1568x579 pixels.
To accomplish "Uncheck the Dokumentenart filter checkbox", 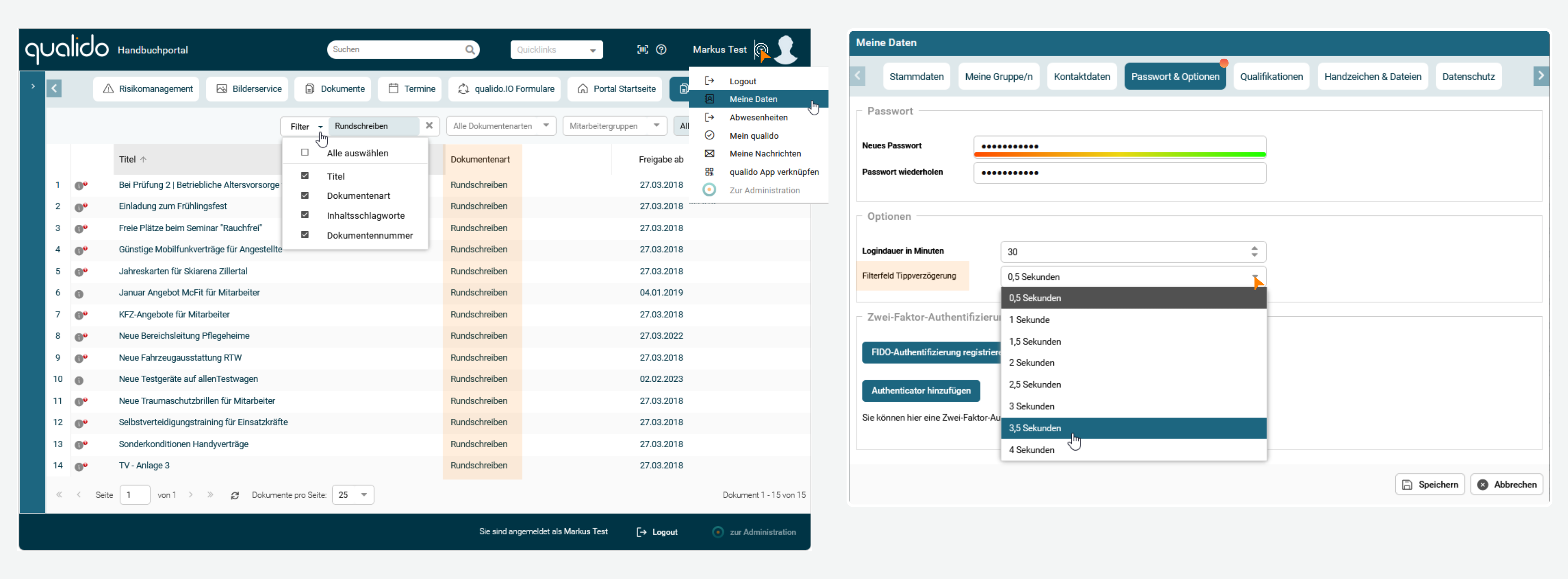I will (305, 195).
